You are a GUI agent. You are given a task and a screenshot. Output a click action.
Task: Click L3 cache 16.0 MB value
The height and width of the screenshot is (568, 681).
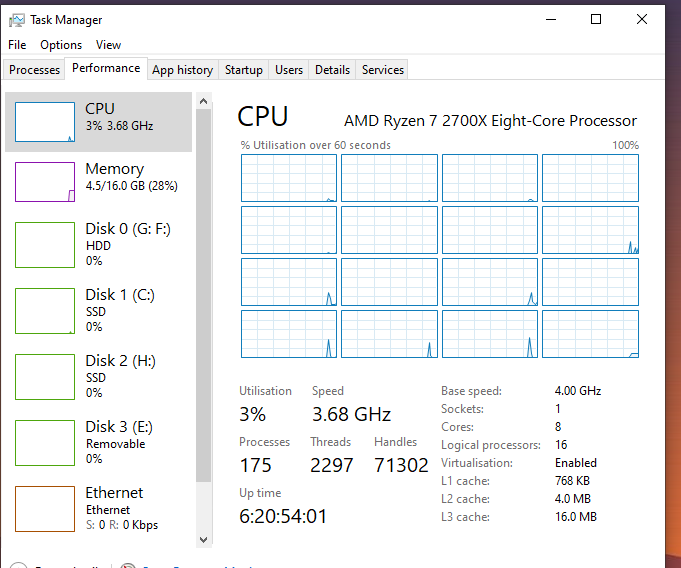tap(576, 517)
